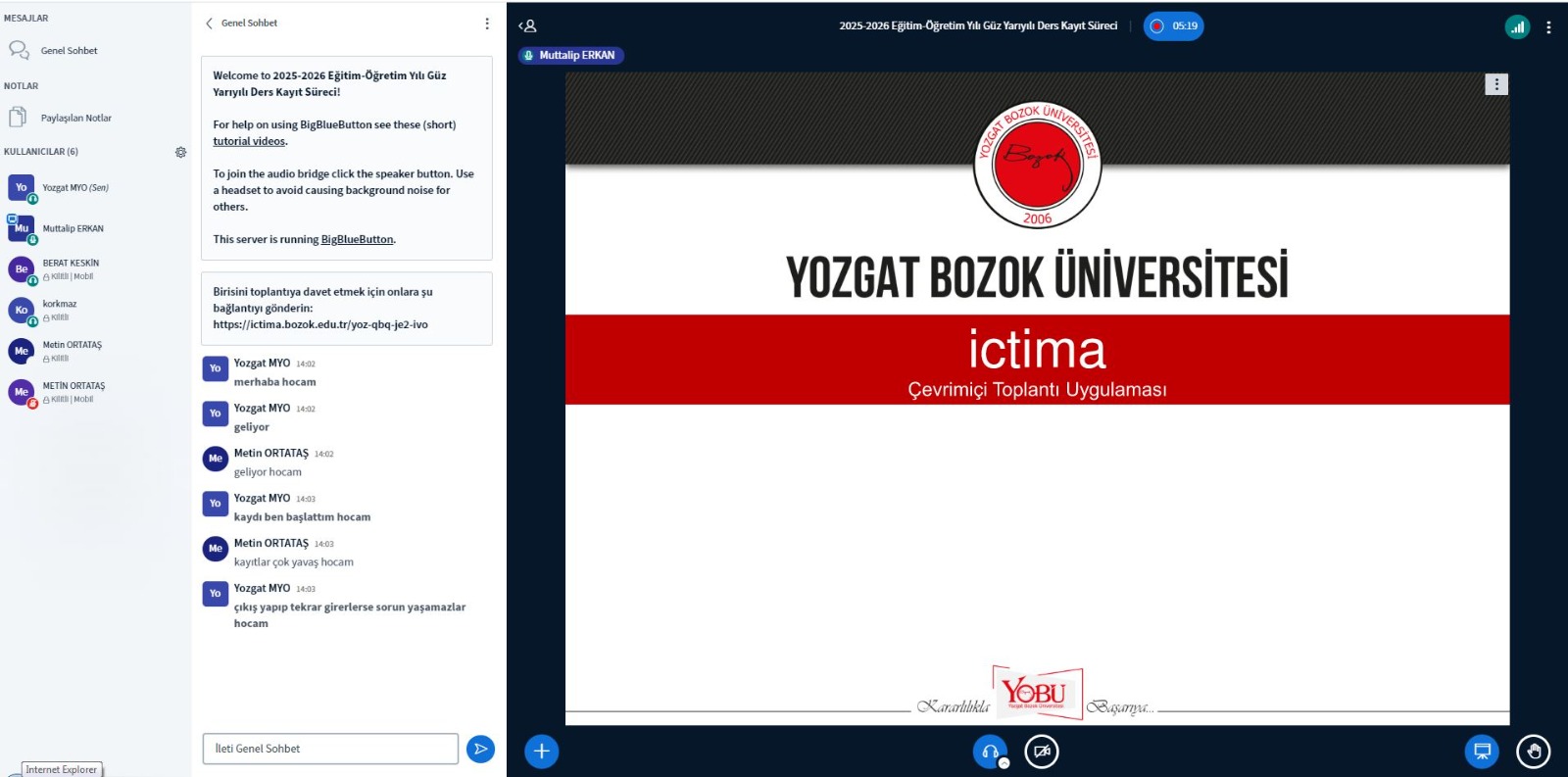Click Yozgat MYO avatar on 'merhaba hocam' message
The image size is (1568, 777).
point(216,368)
